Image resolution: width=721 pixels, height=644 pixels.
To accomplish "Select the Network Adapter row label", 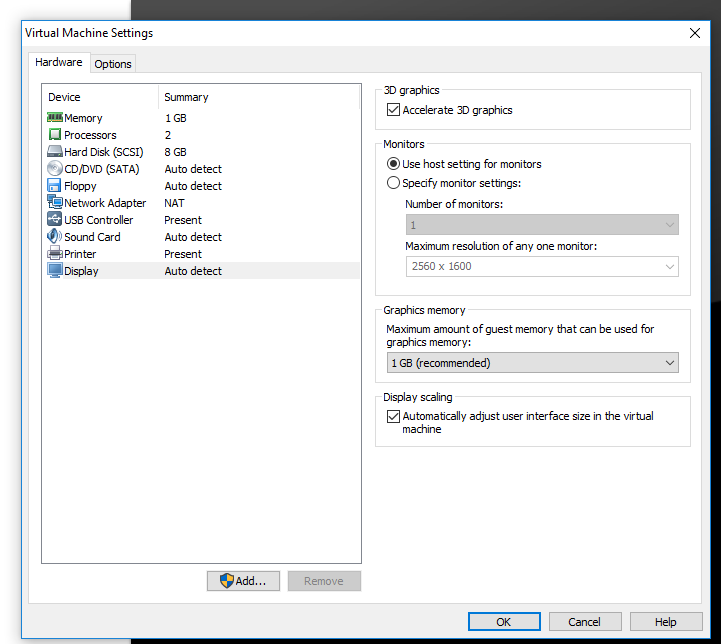I will 105,203.
